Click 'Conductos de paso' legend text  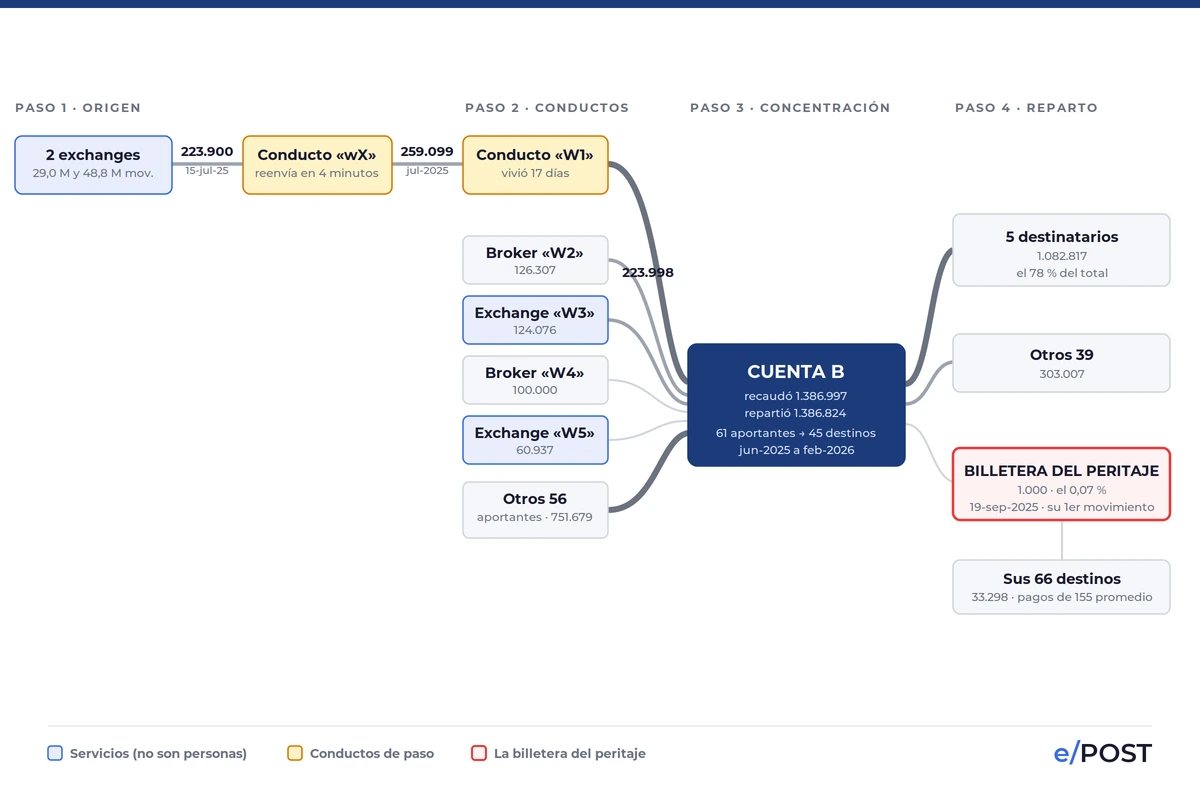372,754
